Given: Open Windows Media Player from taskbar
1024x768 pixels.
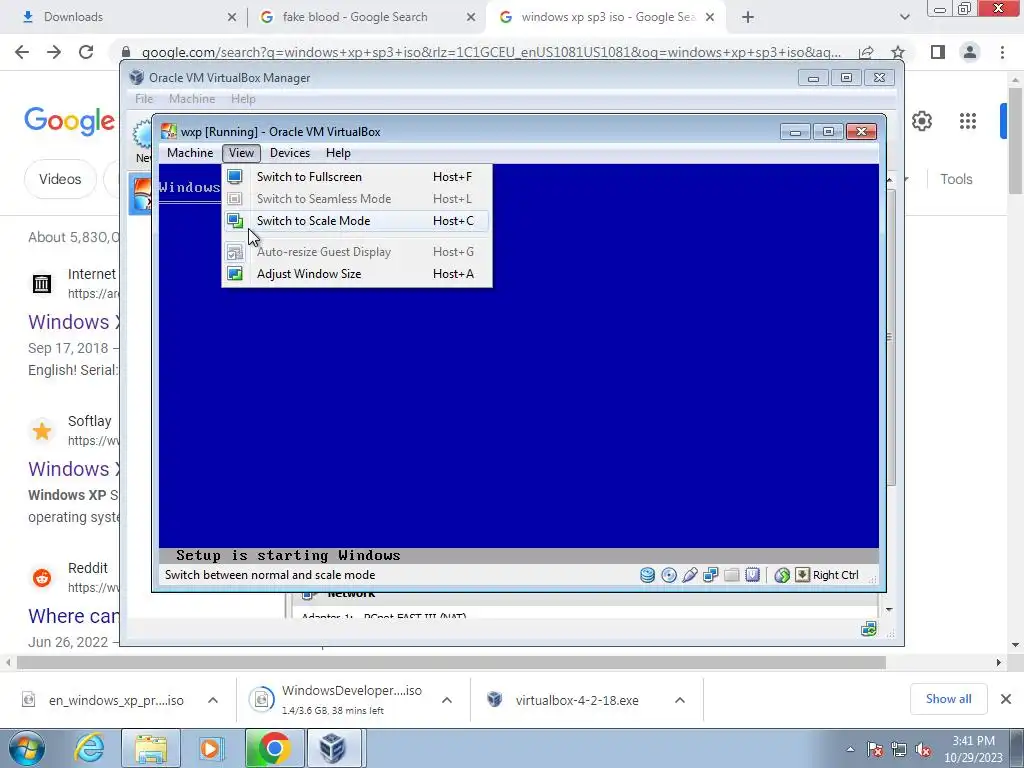Looking at the screenshot, I should tap(210, 748).
